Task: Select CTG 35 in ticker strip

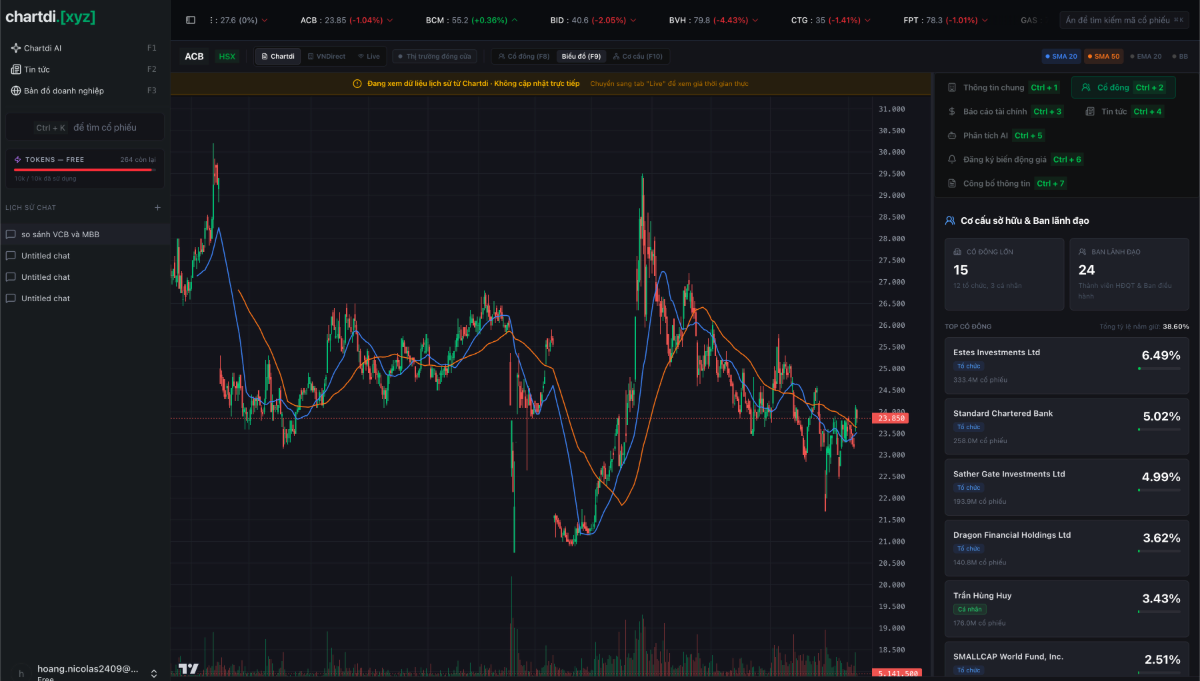Action: coord(832,20)
